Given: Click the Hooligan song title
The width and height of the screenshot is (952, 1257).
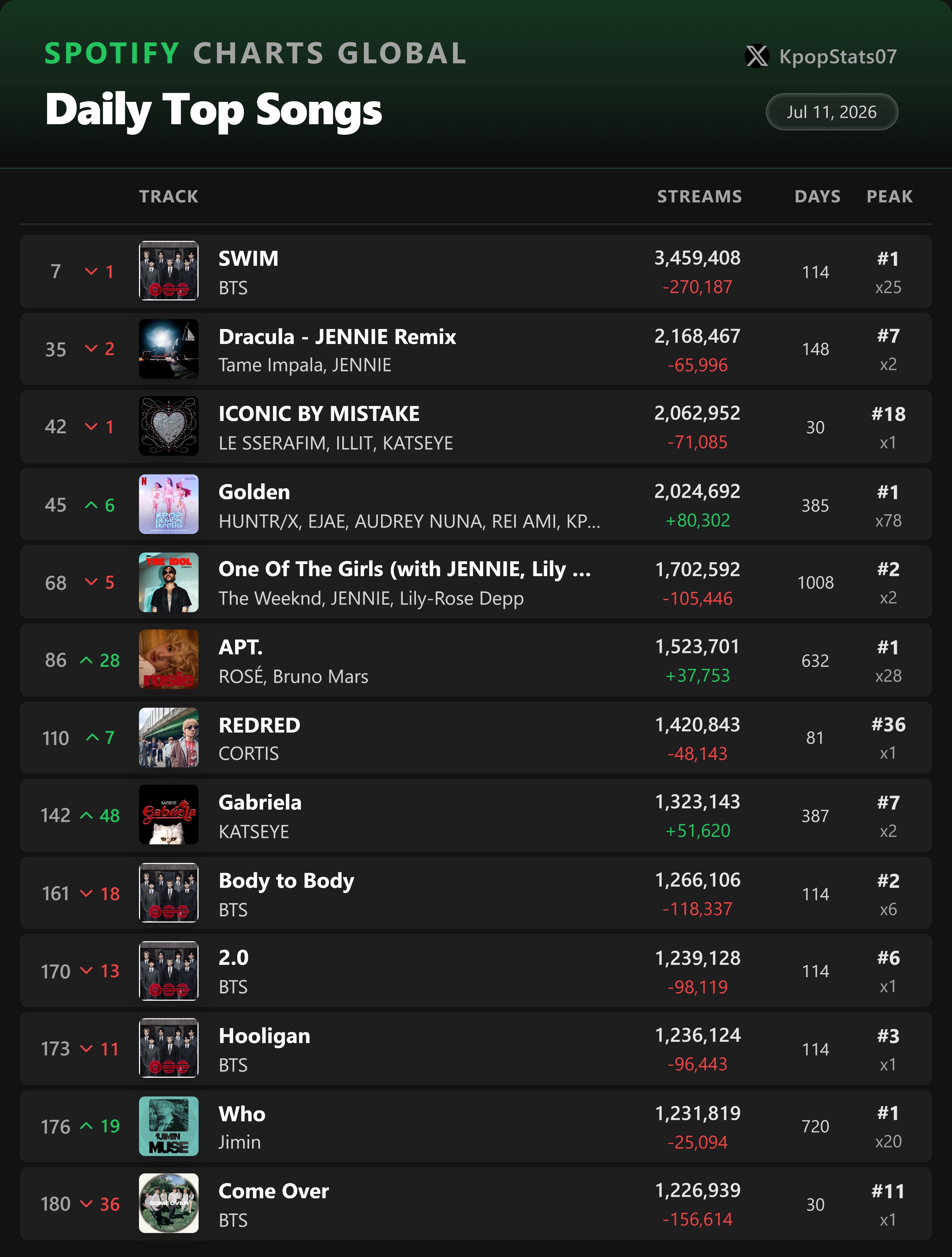Looking at the screenshot, I should (265, 1036).
